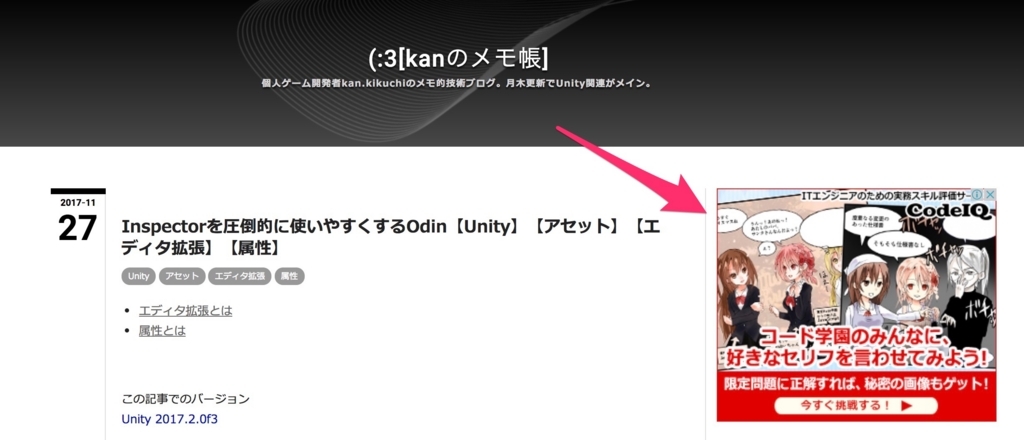Select the Unity tag
1024x440 pixels.
tap(138, 276)
